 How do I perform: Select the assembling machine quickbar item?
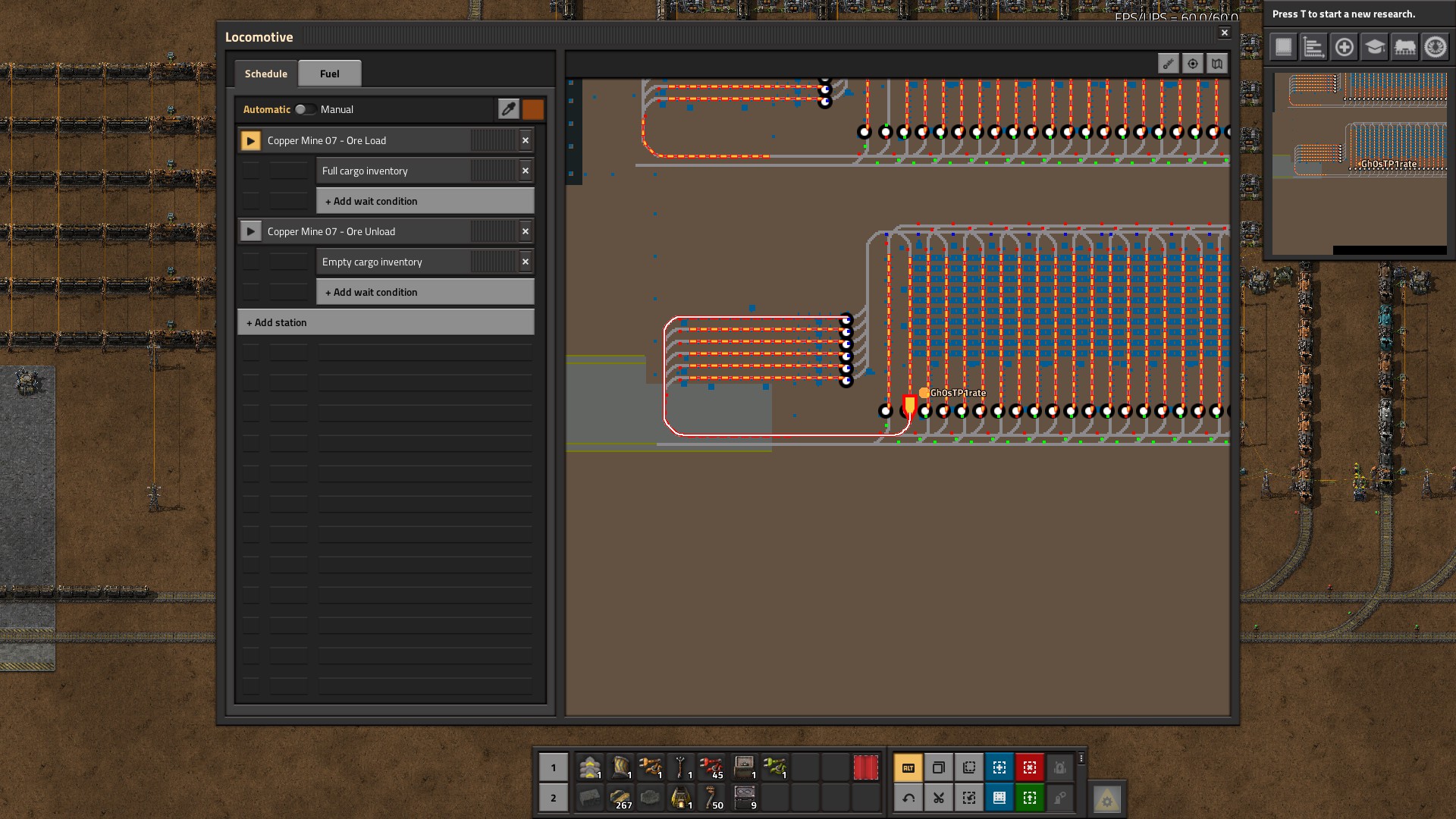pyautogui.click(x=745, y=767)
